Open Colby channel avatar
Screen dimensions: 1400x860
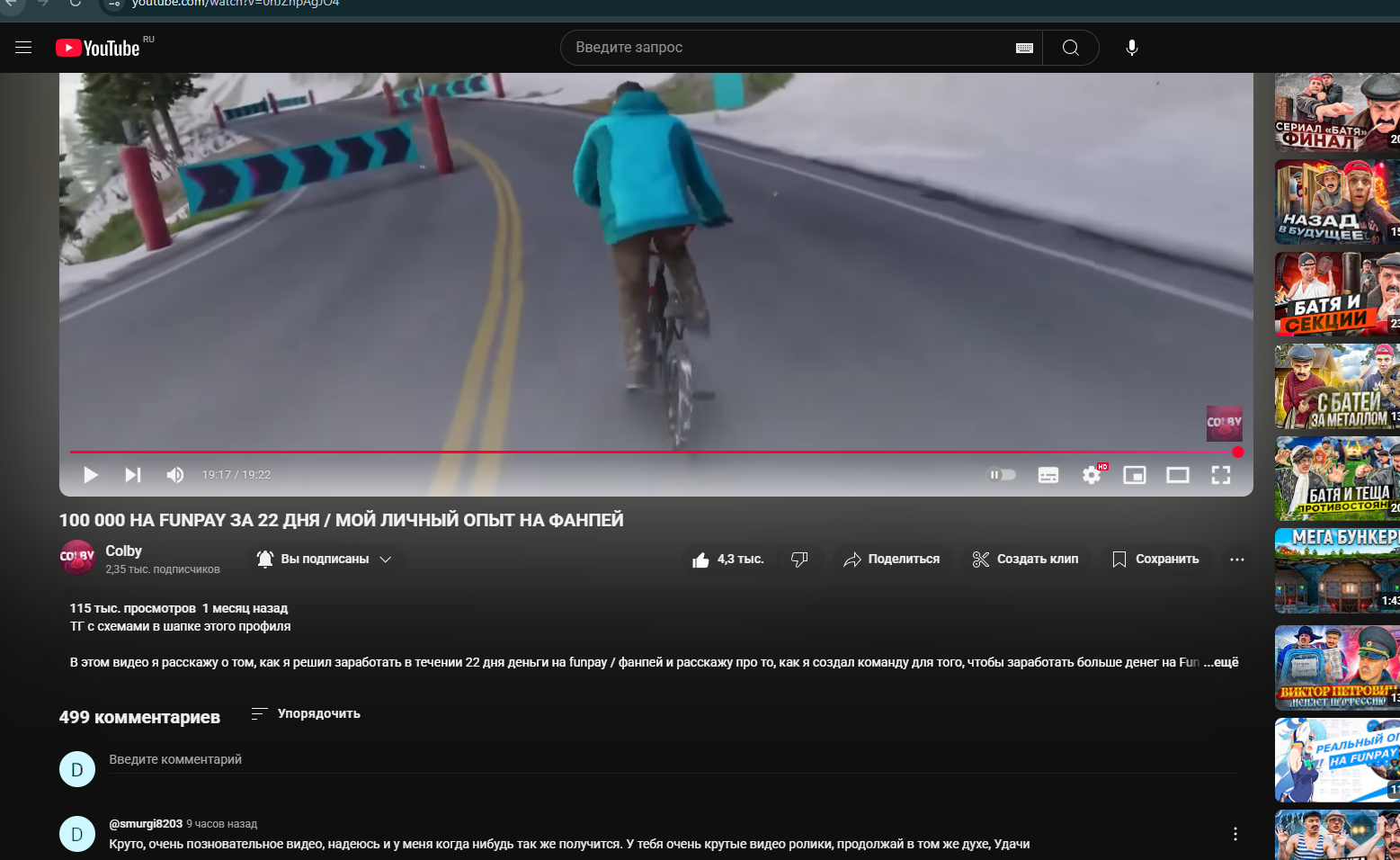click(77, 558)
